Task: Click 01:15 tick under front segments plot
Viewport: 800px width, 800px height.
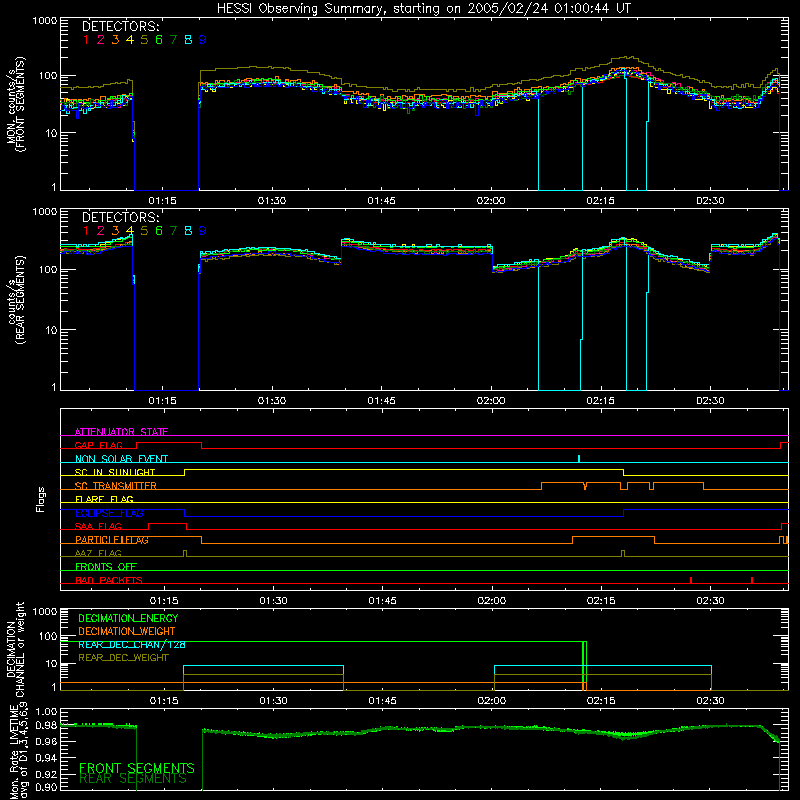Action: tap(163, 201)
